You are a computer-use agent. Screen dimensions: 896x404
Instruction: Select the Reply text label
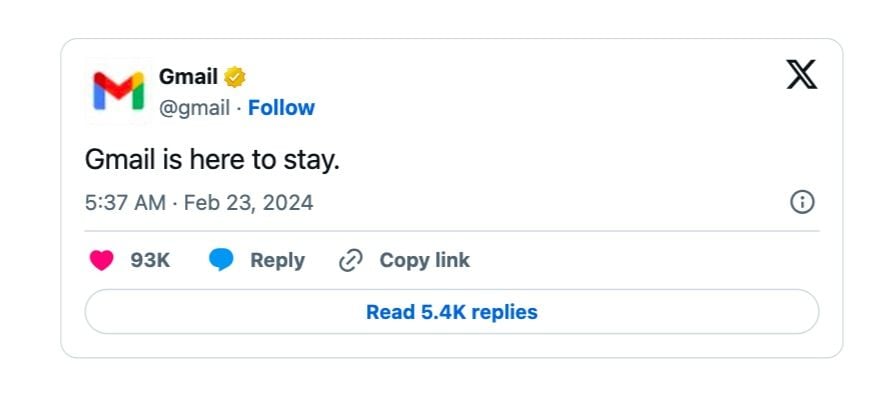tap(278, 261)
